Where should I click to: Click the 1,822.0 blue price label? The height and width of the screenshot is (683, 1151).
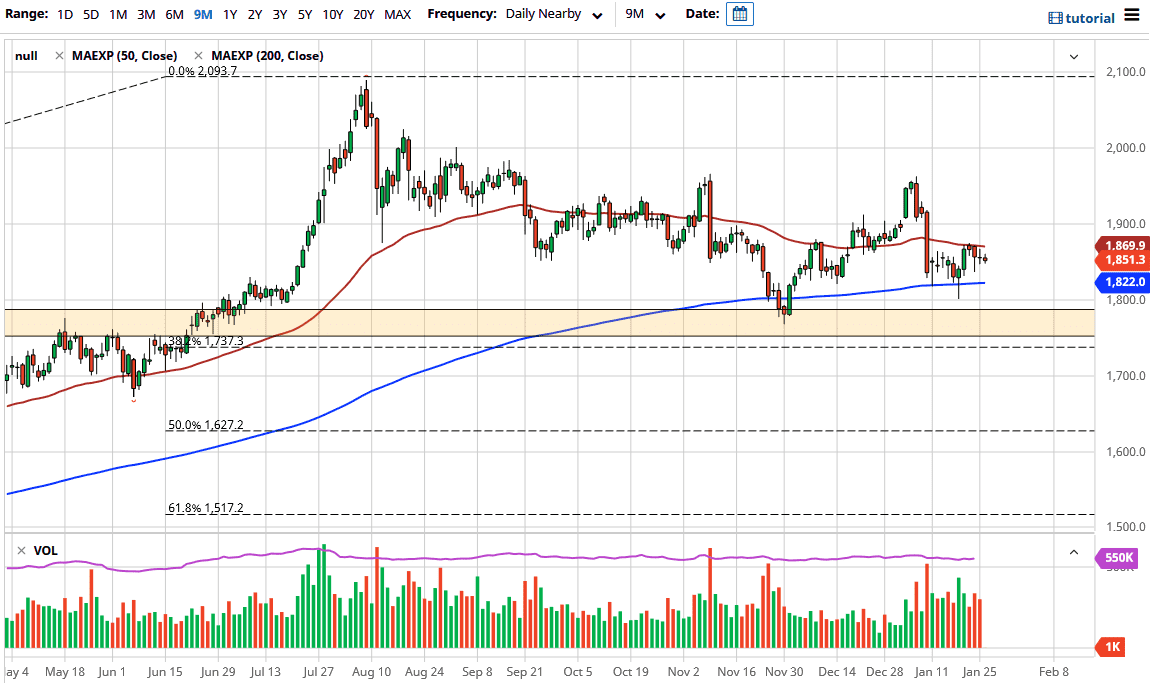[x=1123, y=282]
